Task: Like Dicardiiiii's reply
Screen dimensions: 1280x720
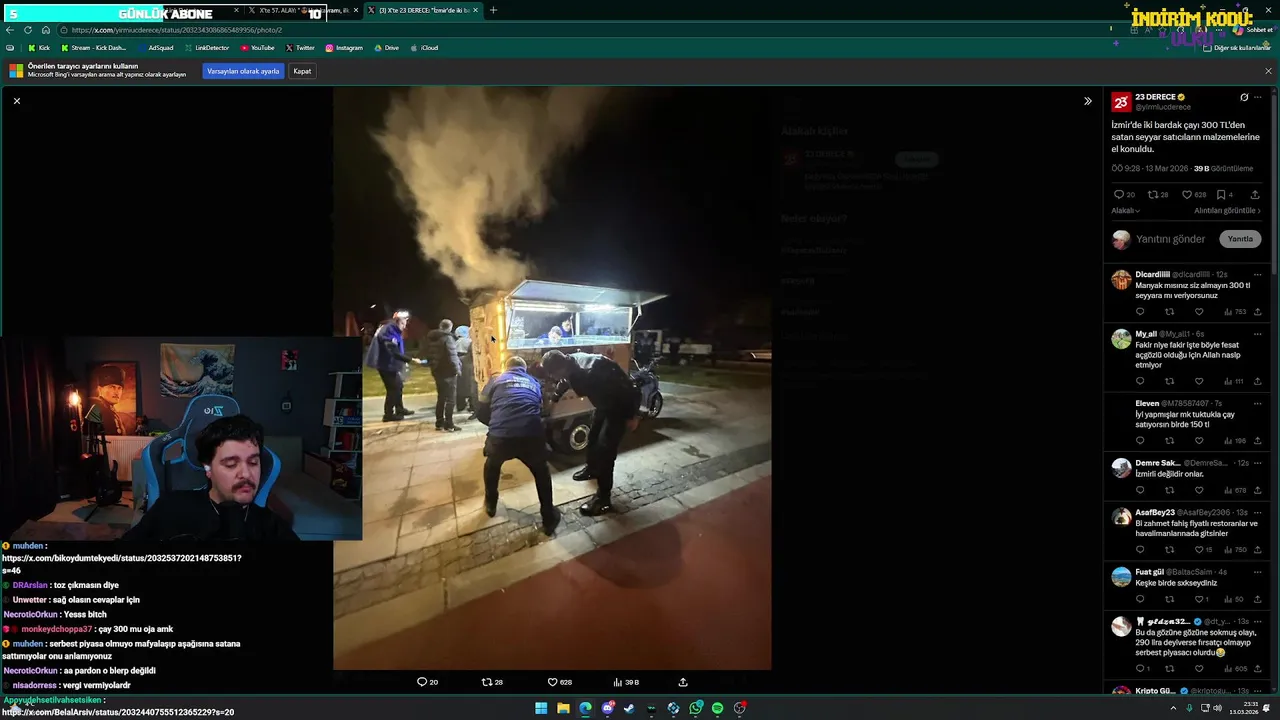Action: pos(1199,312)
